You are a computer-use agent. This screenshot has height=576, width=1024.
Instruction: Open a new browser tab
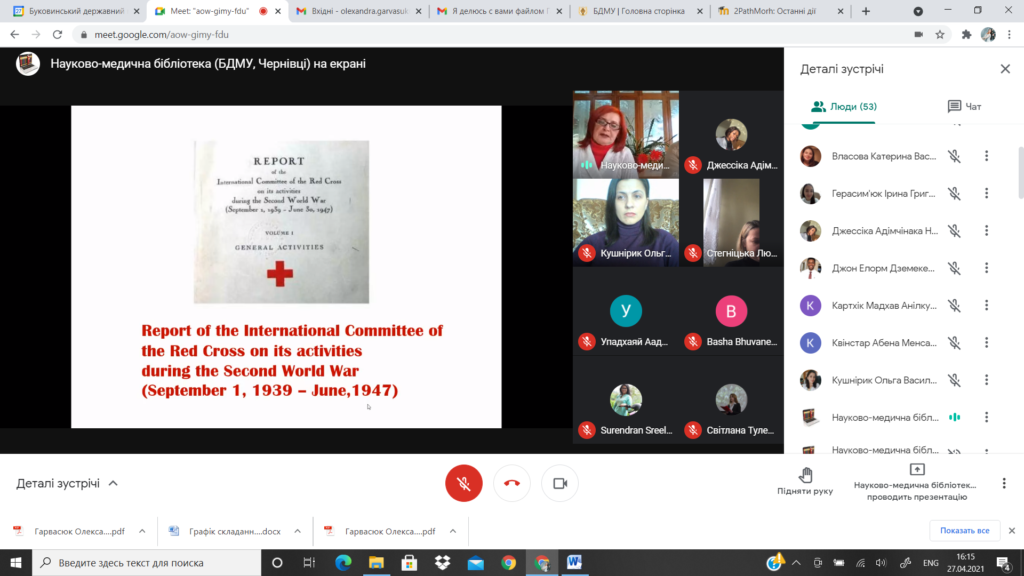(x=866, y=11)
